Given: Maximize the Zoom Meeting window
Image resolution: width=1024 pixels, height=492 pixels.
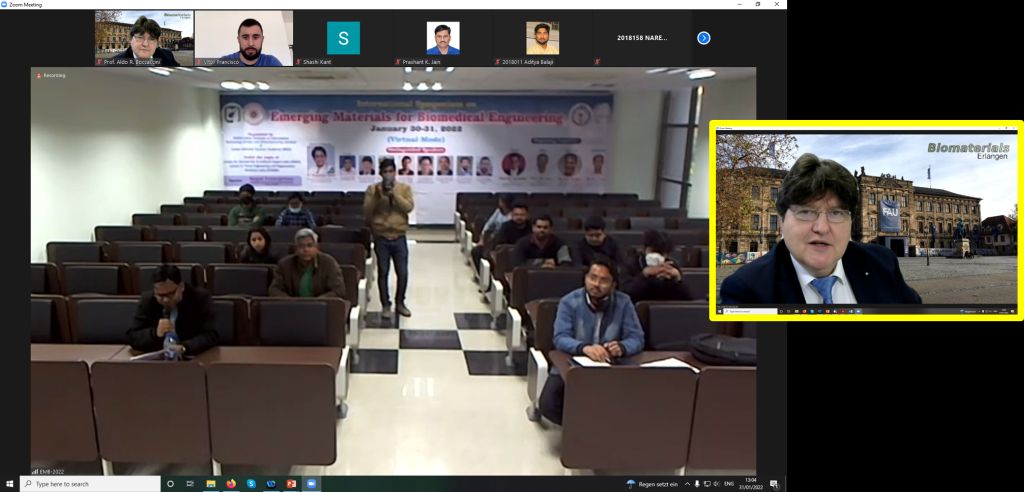Looking at the screenshot, I should click(x=758, y=4).
